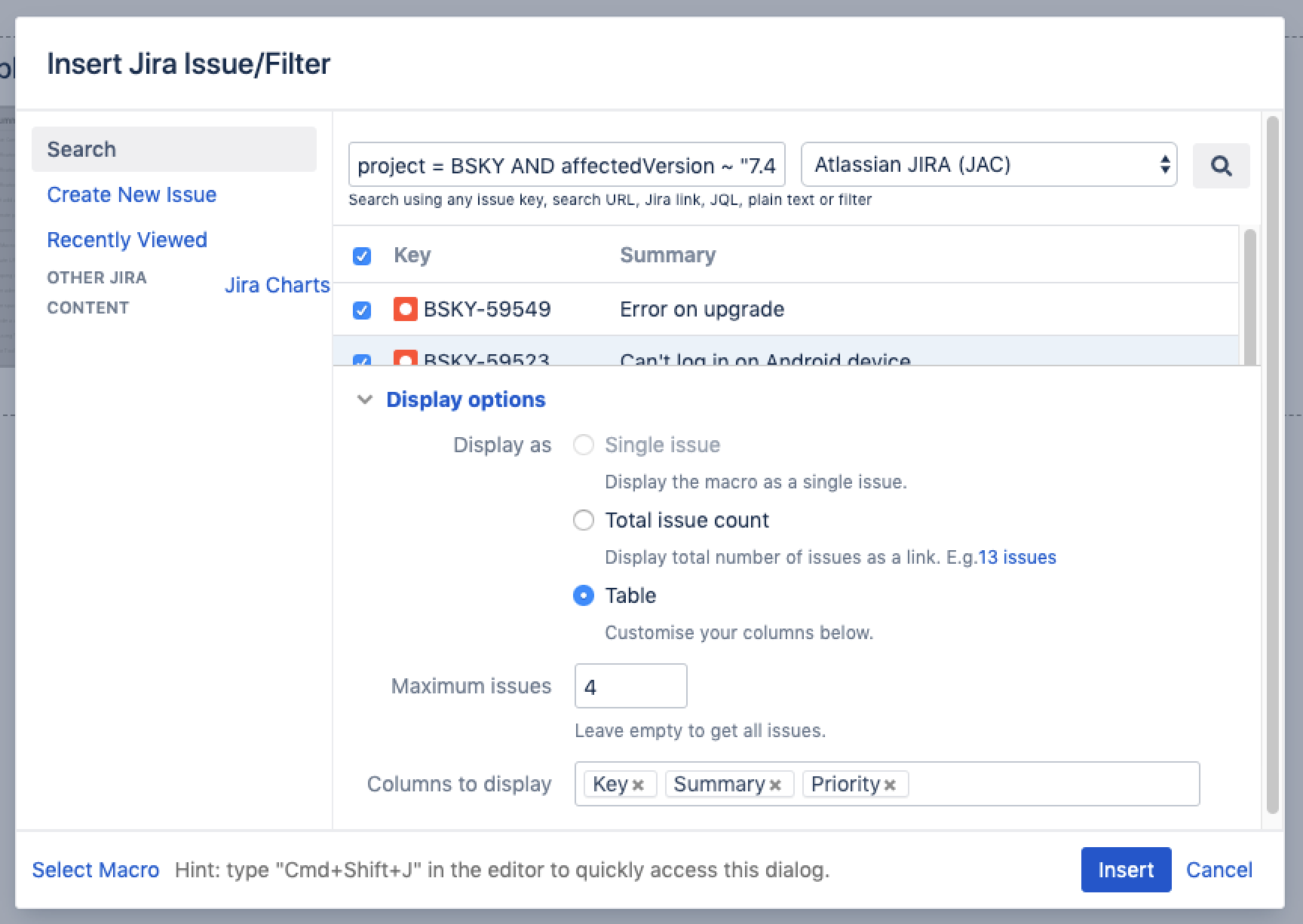The image size is (1303, 924).
Task: Toggle the select-all checkbox in header
Action: [362, 256]
